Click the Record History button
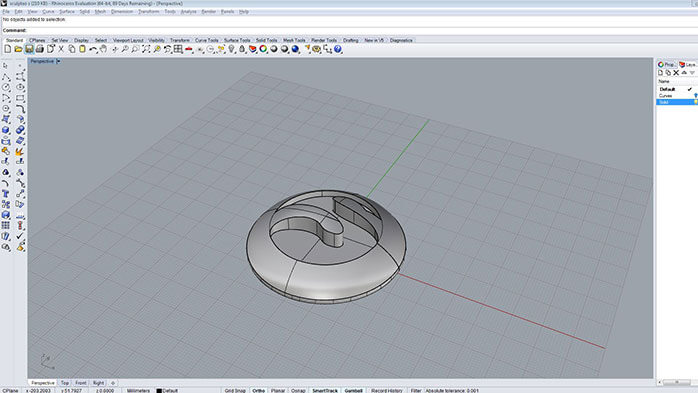Screen dimensions: 698x393 click(386, 390)
